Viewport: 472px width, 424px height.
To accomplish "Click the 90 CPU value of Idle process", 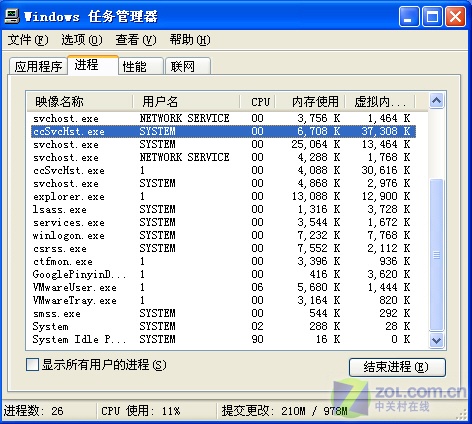I will (257, 339).
